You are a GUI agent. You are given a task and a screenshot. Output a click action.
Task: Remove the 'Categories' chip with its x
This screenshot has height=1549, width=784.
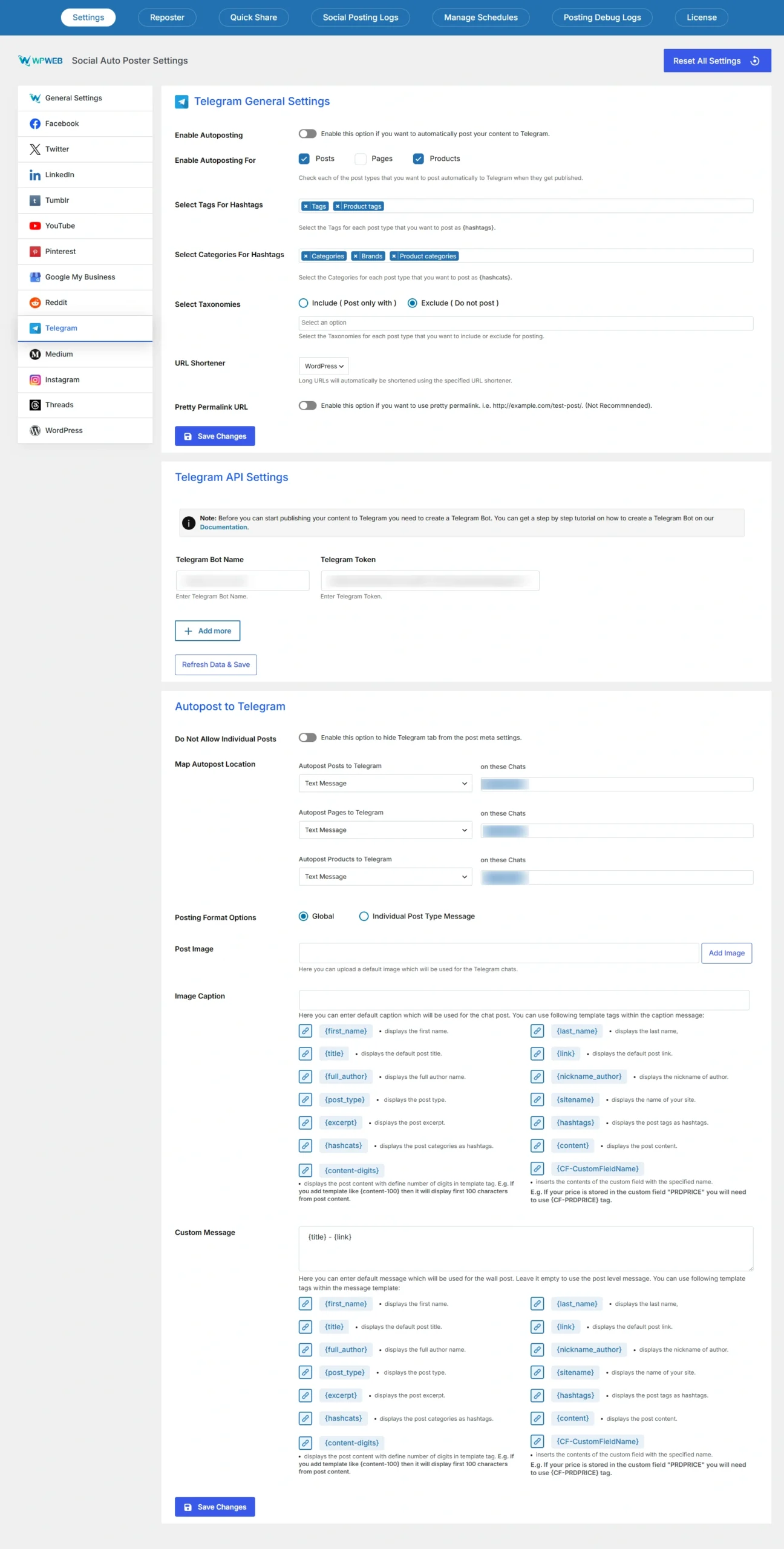click(x=306, y=256)
